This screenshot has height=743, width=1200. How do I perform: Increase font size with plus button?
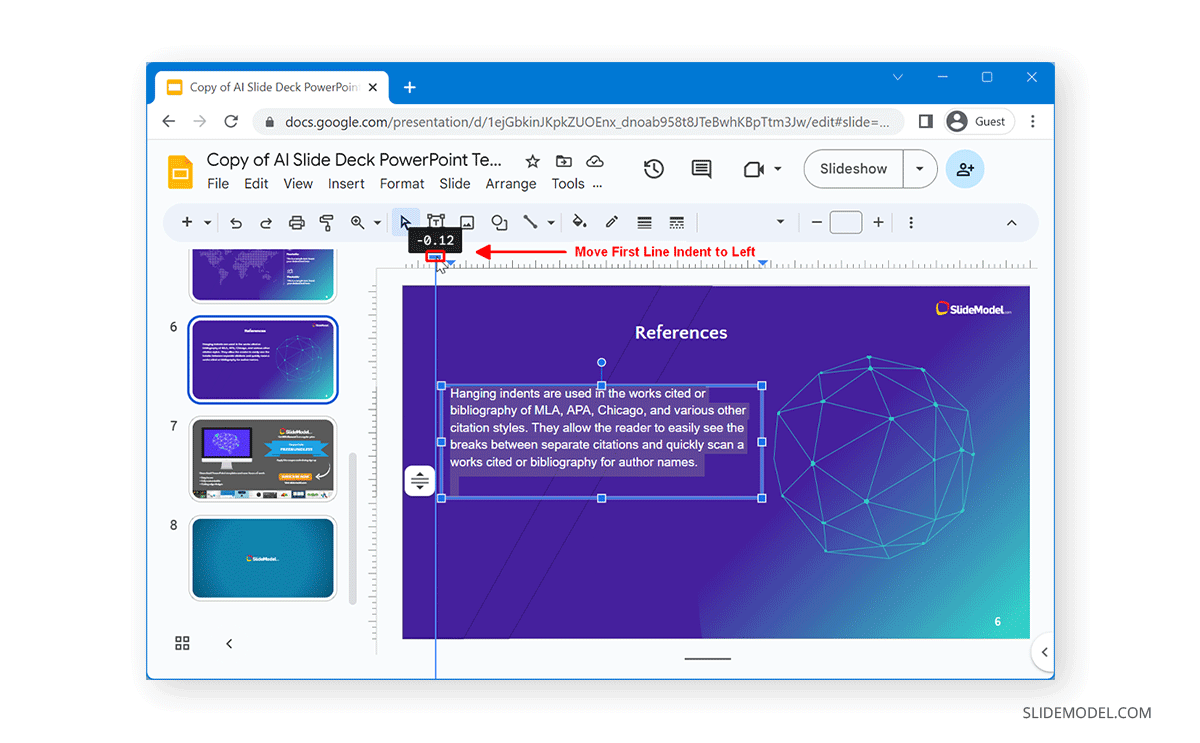878,223
